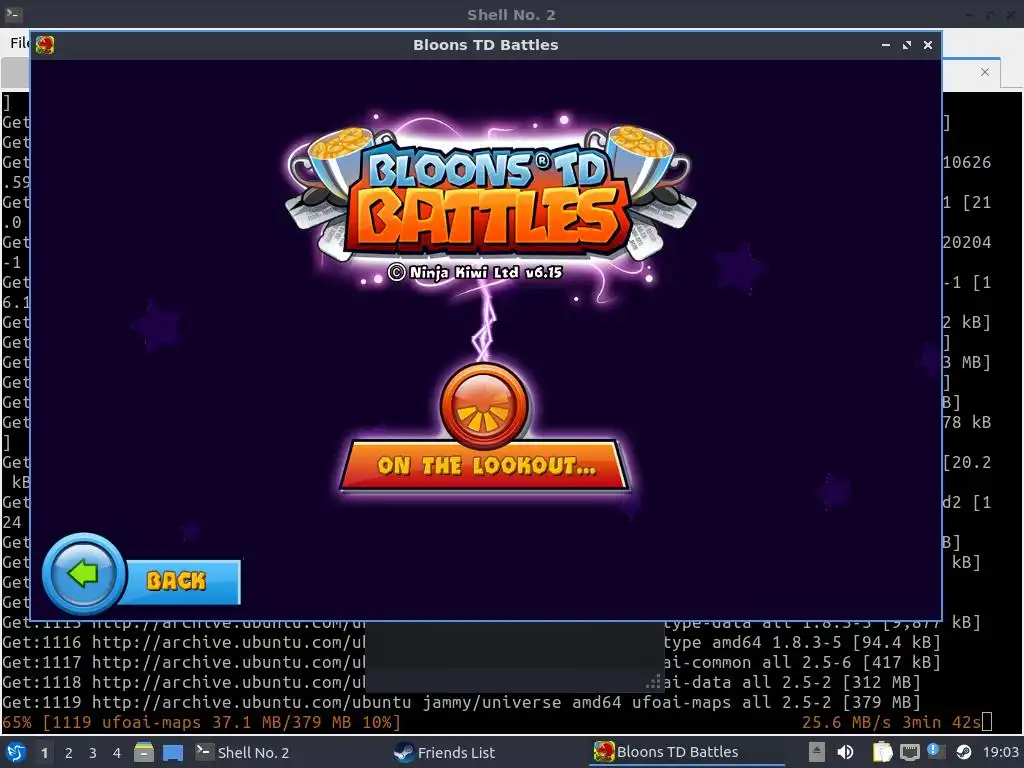Click the Shell No. 2 terminal icon in title bar
Screen dimensions: 1024x768
[14, 14]
